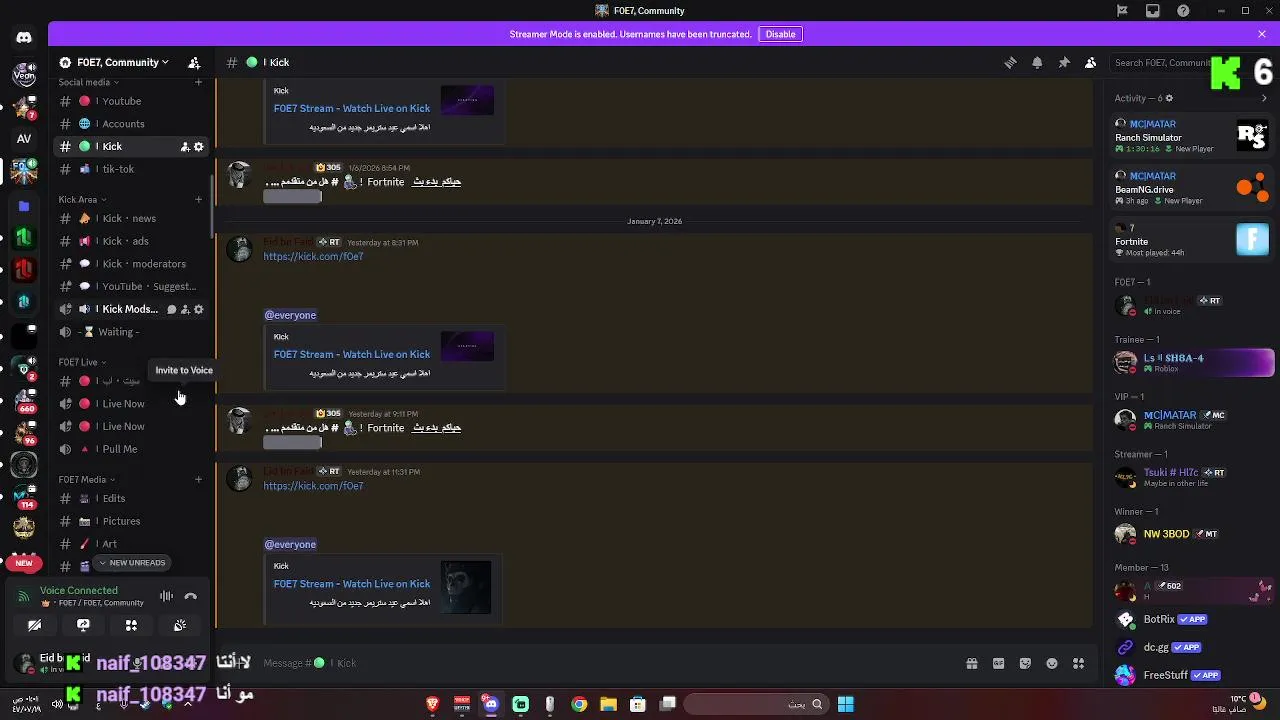This screenshot has height=720, width=1280.
Task: Open the Kick · ads channel
Action: point(130,241)
